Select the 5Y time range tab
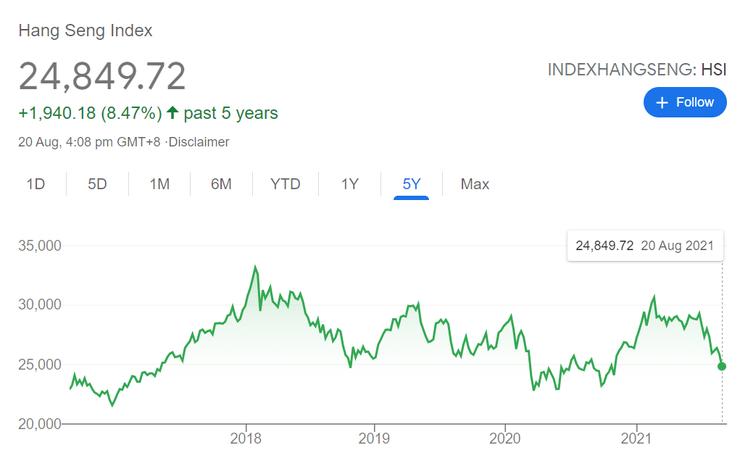The width and height of the screenshot is (740, 453). tap(411, 184)
